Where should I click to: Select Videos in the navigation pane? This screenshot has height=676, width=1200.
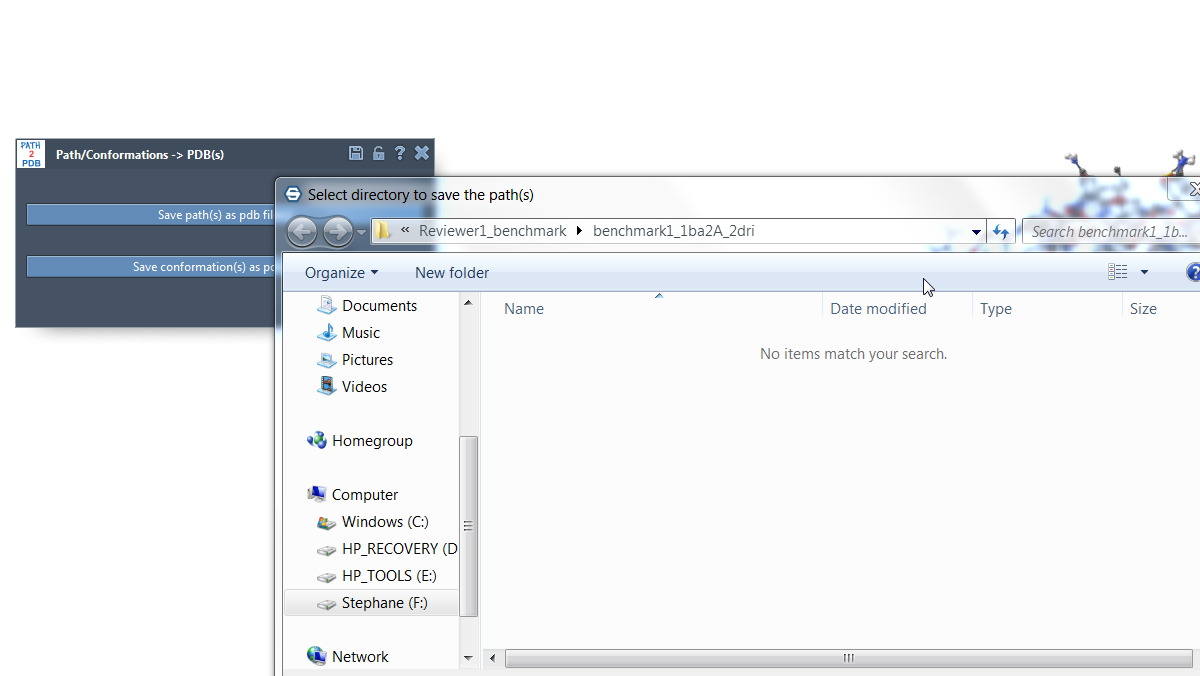pos(352,387)
